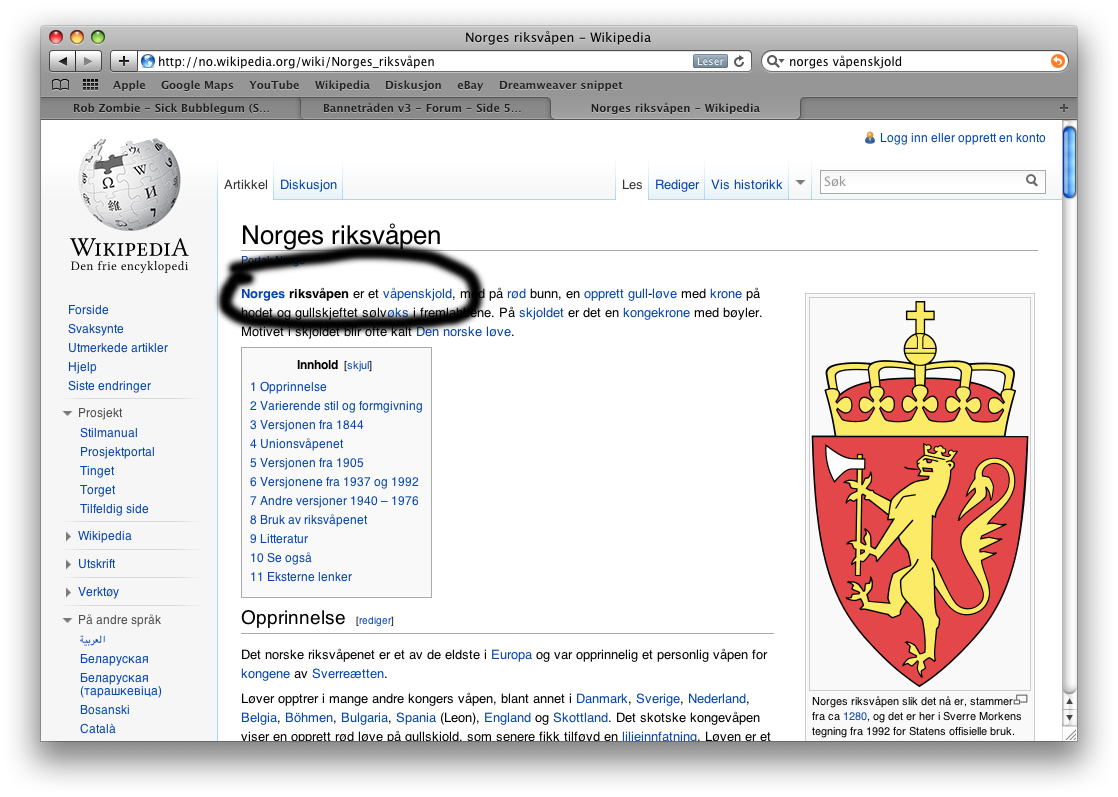Click the Tilfeldig side link
The width and height of the screenshot is (1118, 797).
coord(114,509)
